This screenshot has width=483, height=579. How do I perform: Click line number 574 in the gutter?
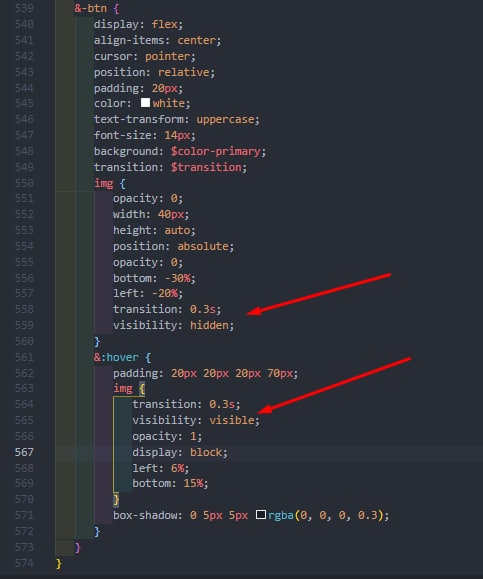pyautogui.click(x=24, y=563)
